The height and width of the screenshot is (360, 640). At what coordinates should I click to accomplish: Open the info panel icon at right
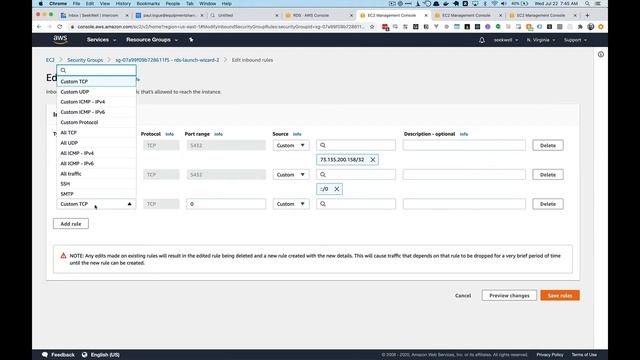601,54
